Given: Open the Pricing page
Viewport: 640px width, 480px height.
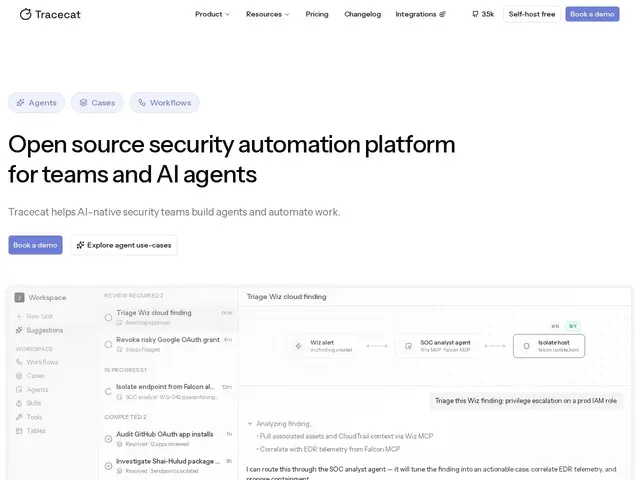Looking at the screenshot, I should point(317,14).
